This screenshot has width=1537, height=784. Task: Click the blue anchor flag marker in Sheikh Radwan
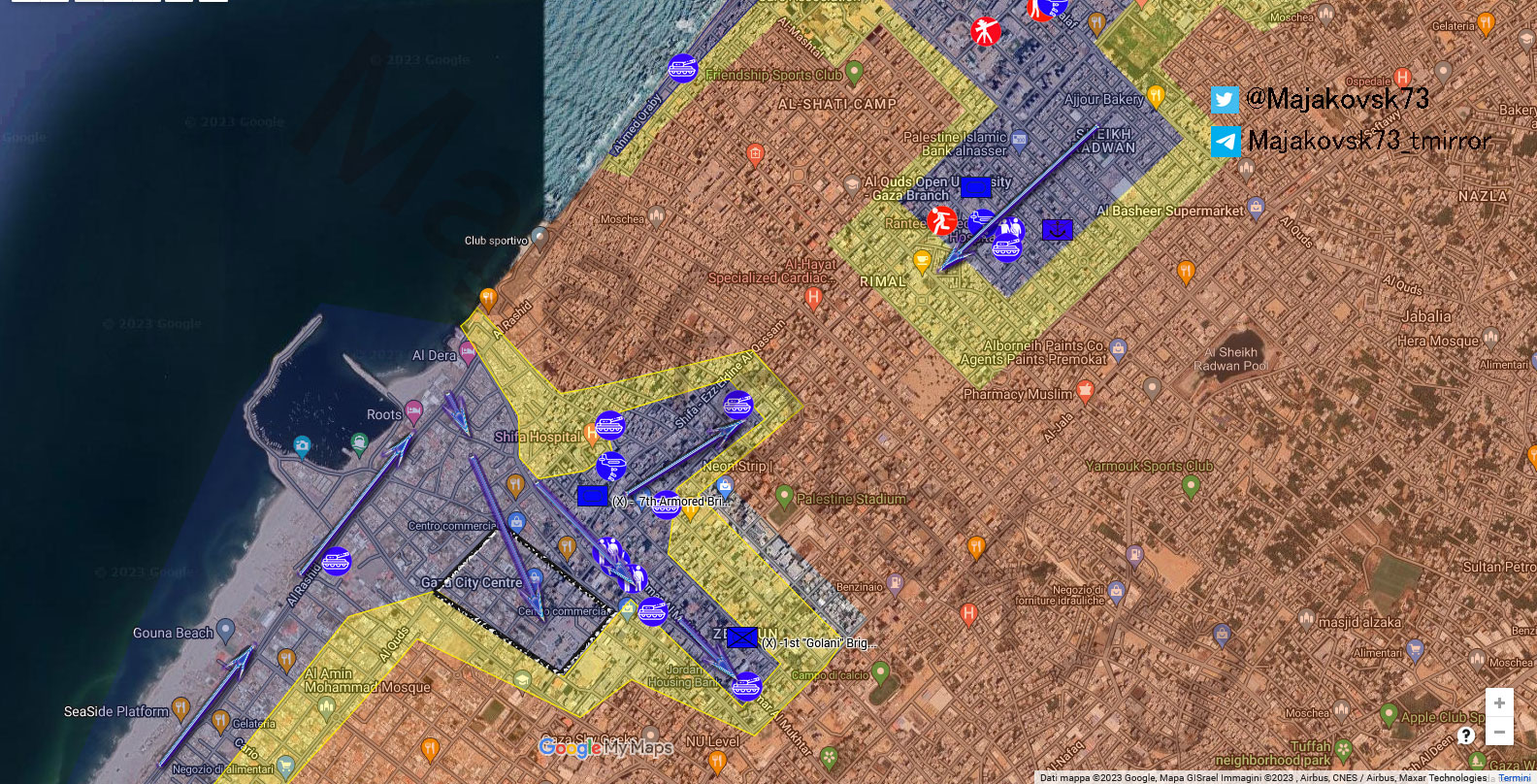(x=1058, y=230)
